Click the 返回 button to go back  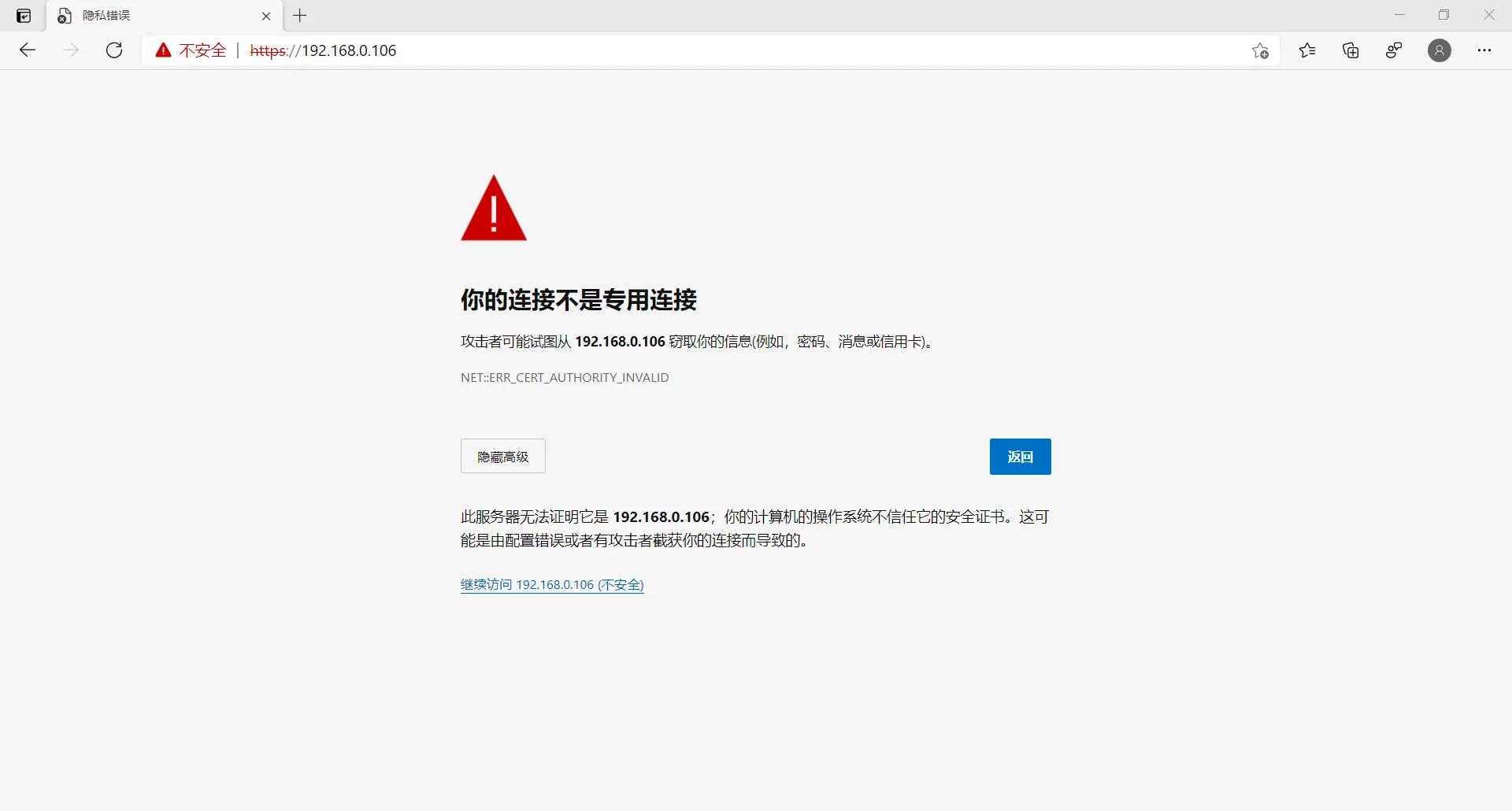(1020, 456)
